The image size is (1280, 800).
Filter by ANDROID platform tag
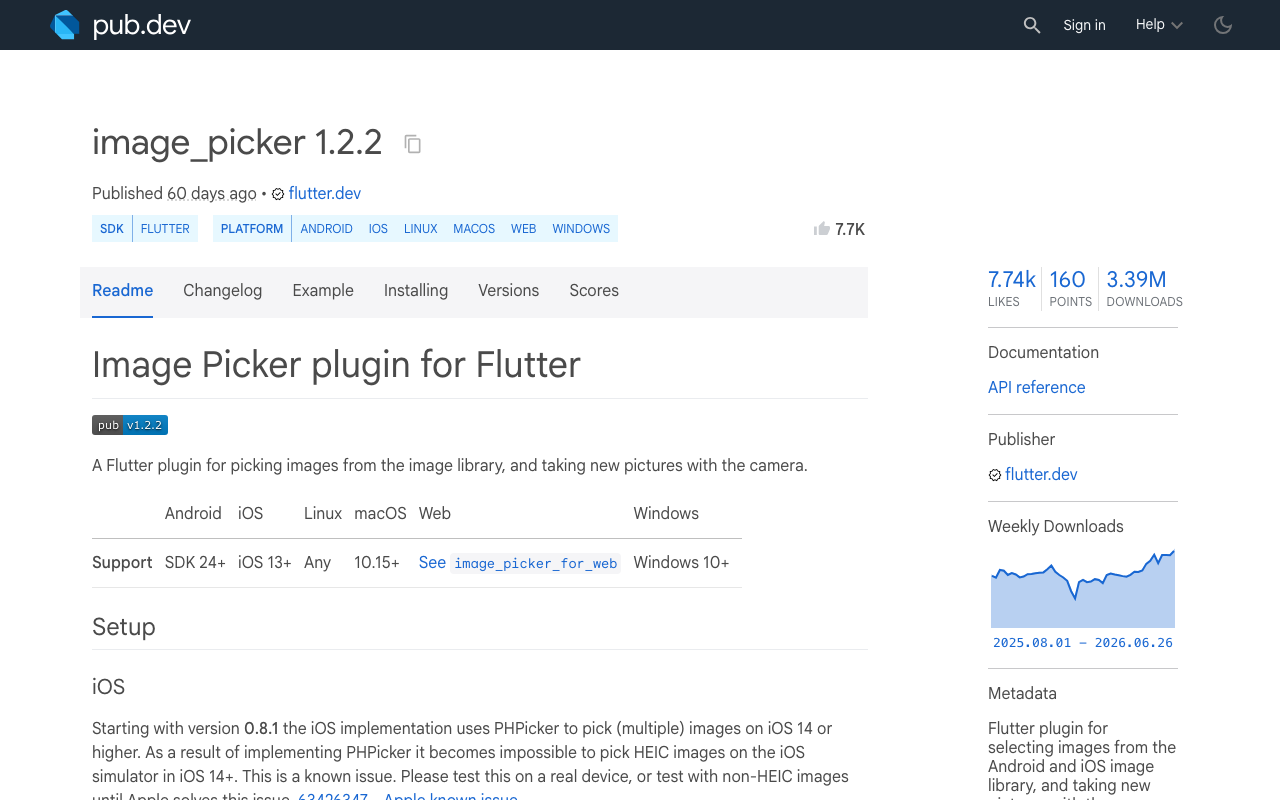pyautogui.click(x=327, y=229)
